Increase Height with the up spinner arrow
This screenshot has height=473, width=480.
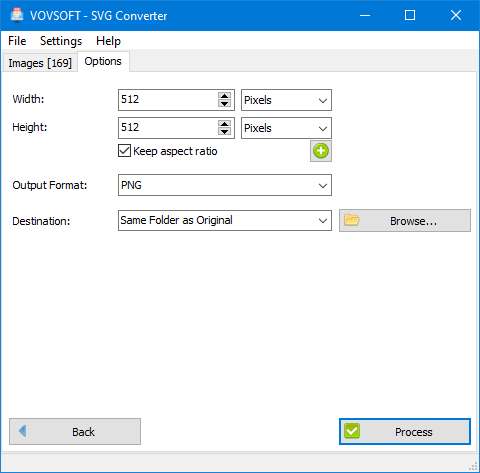[x=224, y=124]
